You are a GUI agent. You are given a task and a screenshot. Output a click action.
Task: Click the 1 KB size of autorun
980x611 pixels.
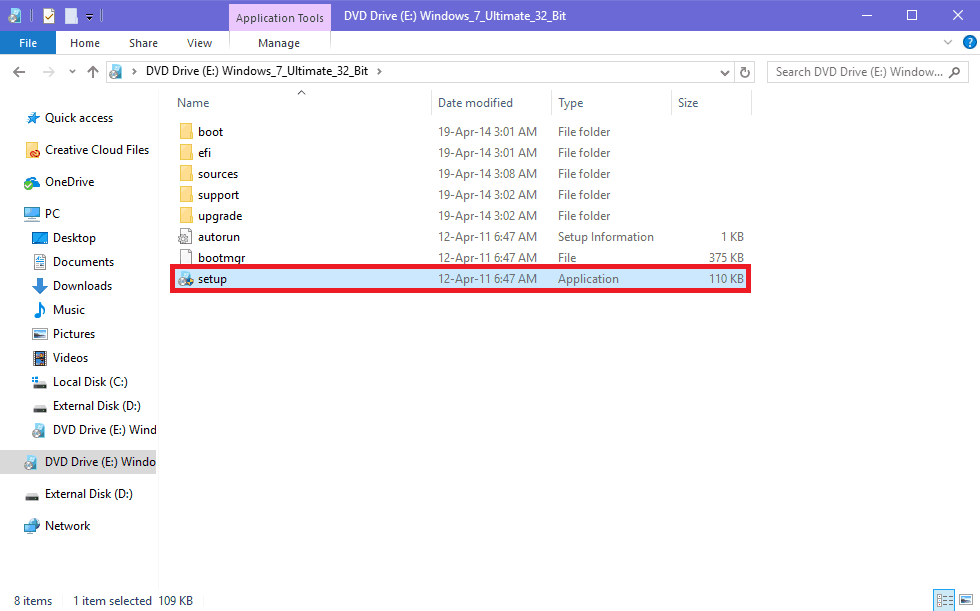[x=732, y=237]
